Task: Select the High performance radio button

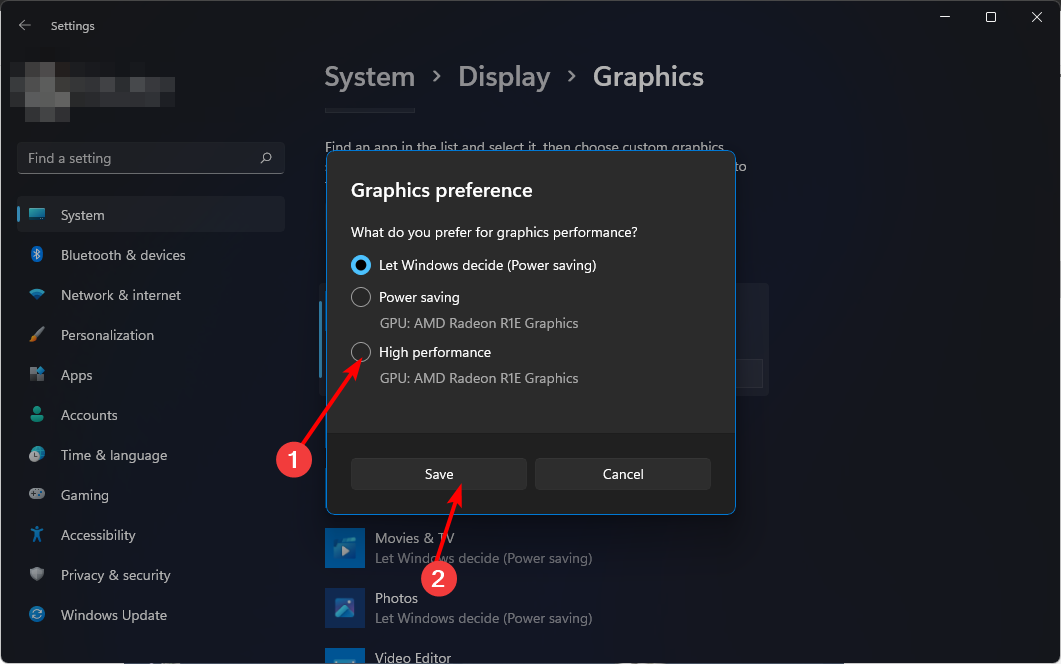Action: pyautogui.click(x=361, y=352)
